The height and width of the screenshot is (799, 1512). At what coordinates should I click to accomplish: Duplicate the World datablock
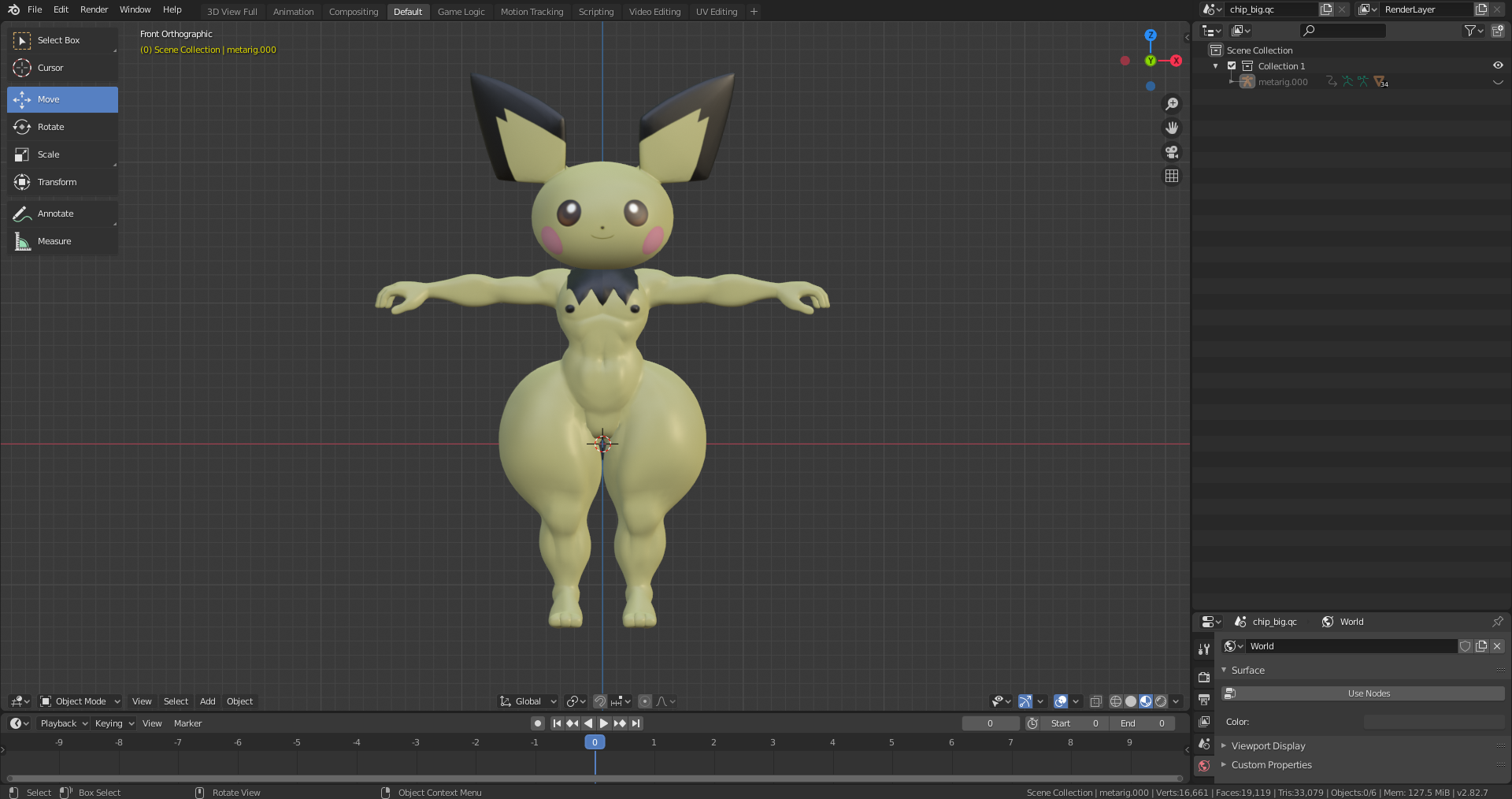[x=1481, y=646]
